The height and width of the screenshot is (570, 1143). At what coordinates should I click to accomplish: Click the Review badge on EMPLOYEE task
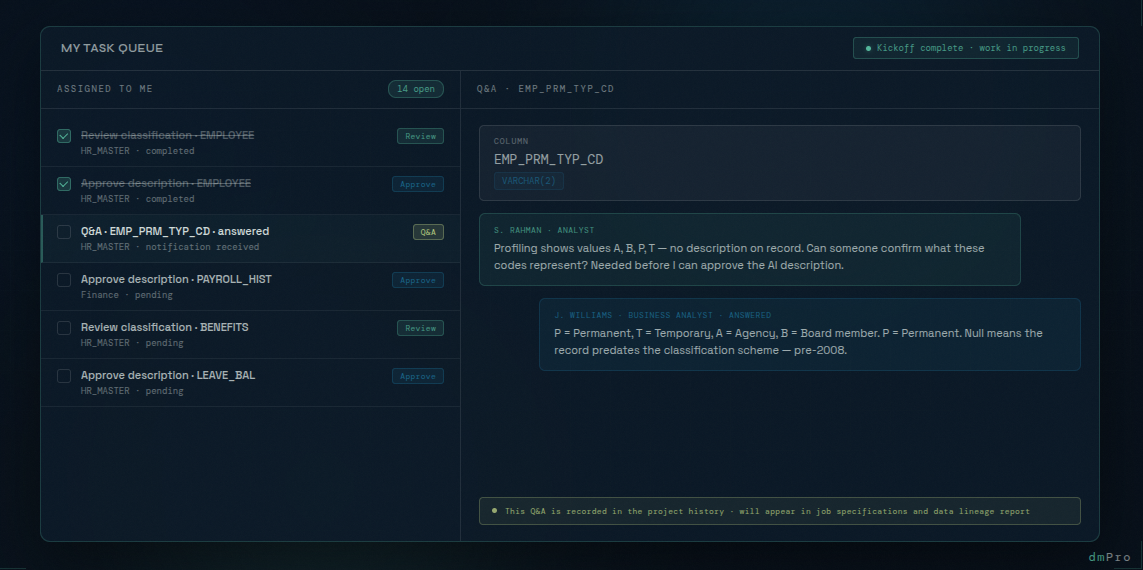(x=420, y=136)
